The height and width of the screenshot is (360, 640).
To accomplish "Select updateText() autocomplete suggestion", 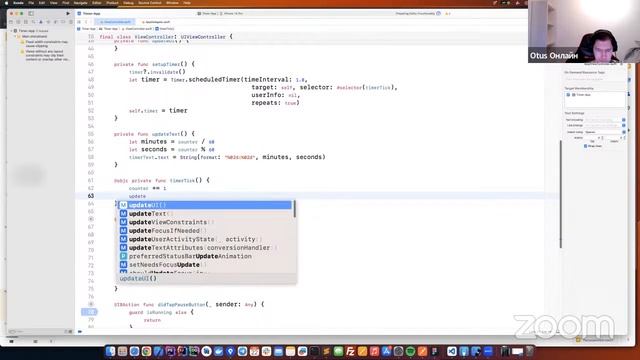I will click(205, 213).
